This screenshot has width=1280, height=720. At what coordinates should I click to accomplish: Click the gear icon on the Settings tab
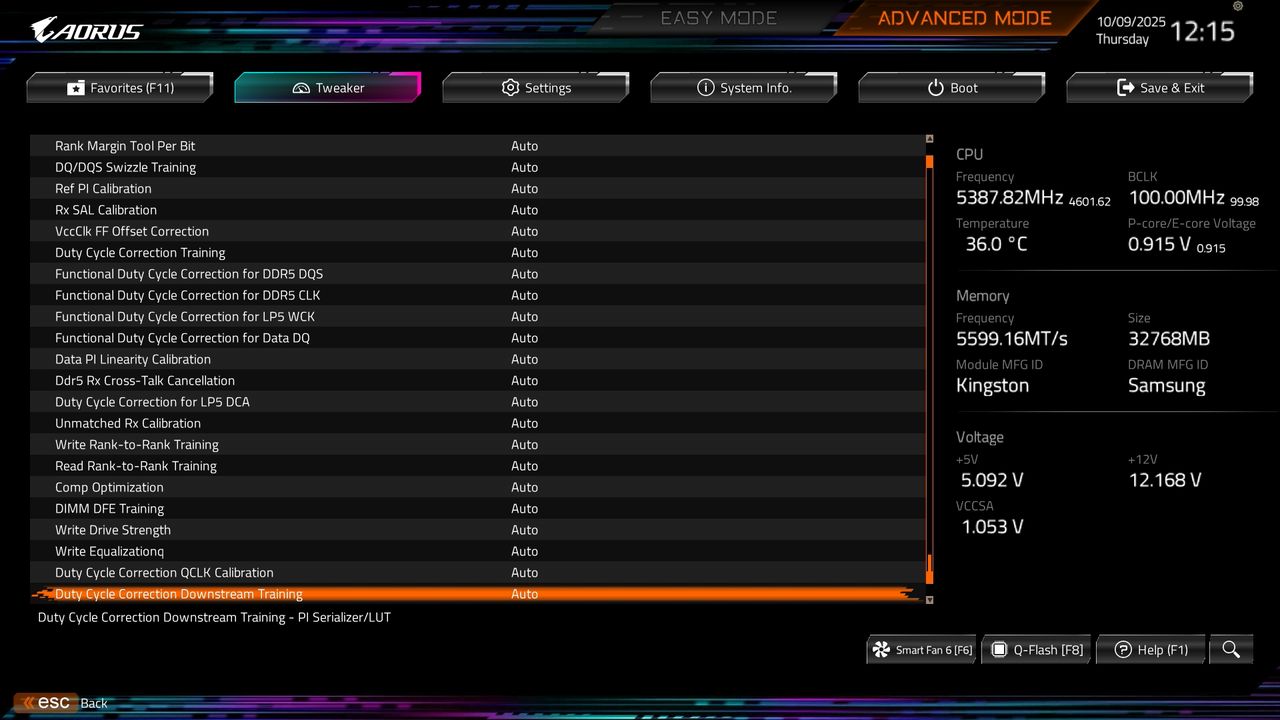510,87
